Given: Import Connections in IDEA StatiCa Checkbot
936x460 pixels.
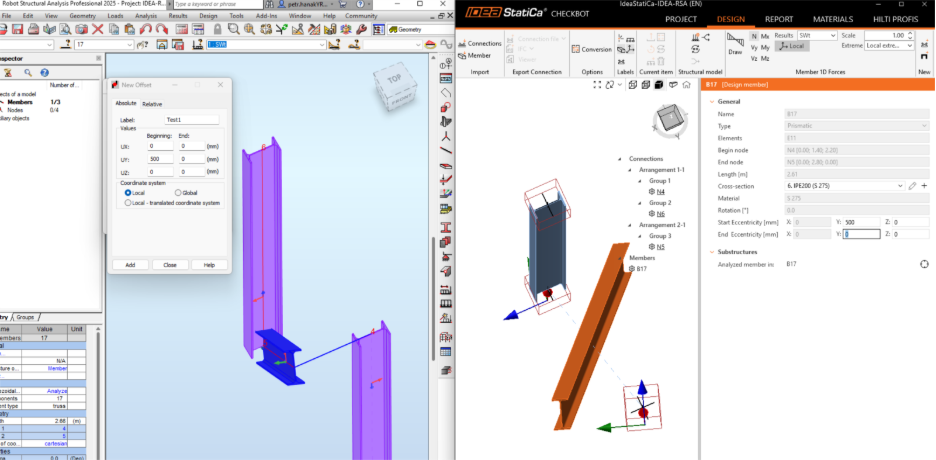Looking at the screenshot, I should coord(480,44).
